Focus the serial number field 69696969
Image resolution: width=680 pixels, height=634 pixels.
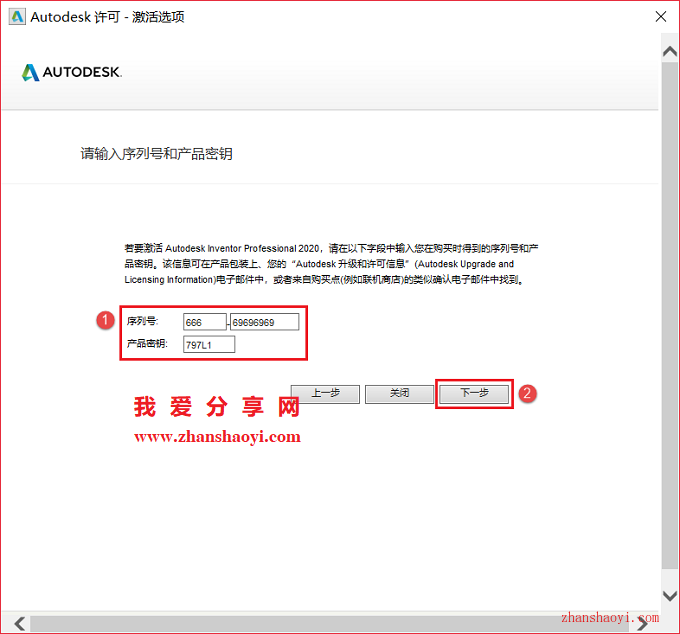click(x=265, y=322)
